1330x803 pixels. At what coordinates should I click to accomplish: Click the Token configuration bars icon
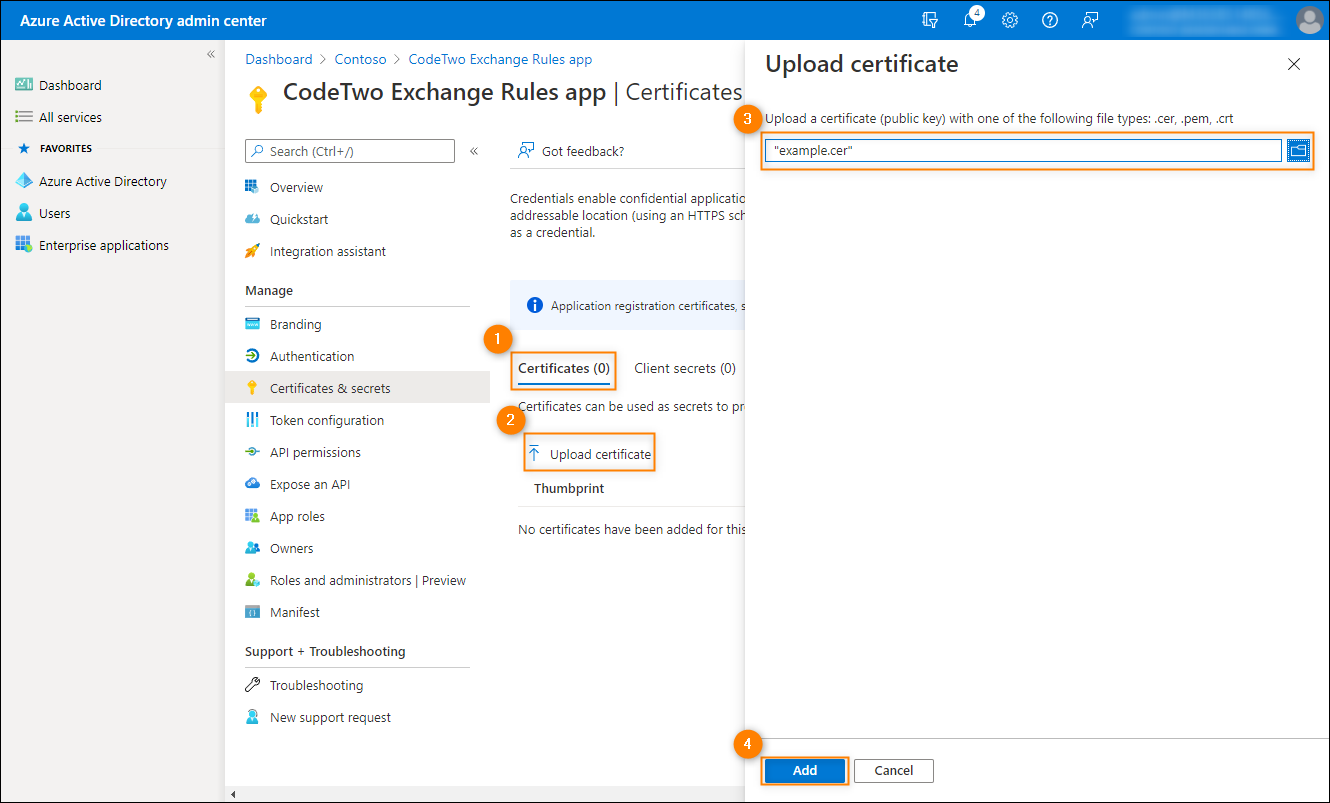pos(252,420)
